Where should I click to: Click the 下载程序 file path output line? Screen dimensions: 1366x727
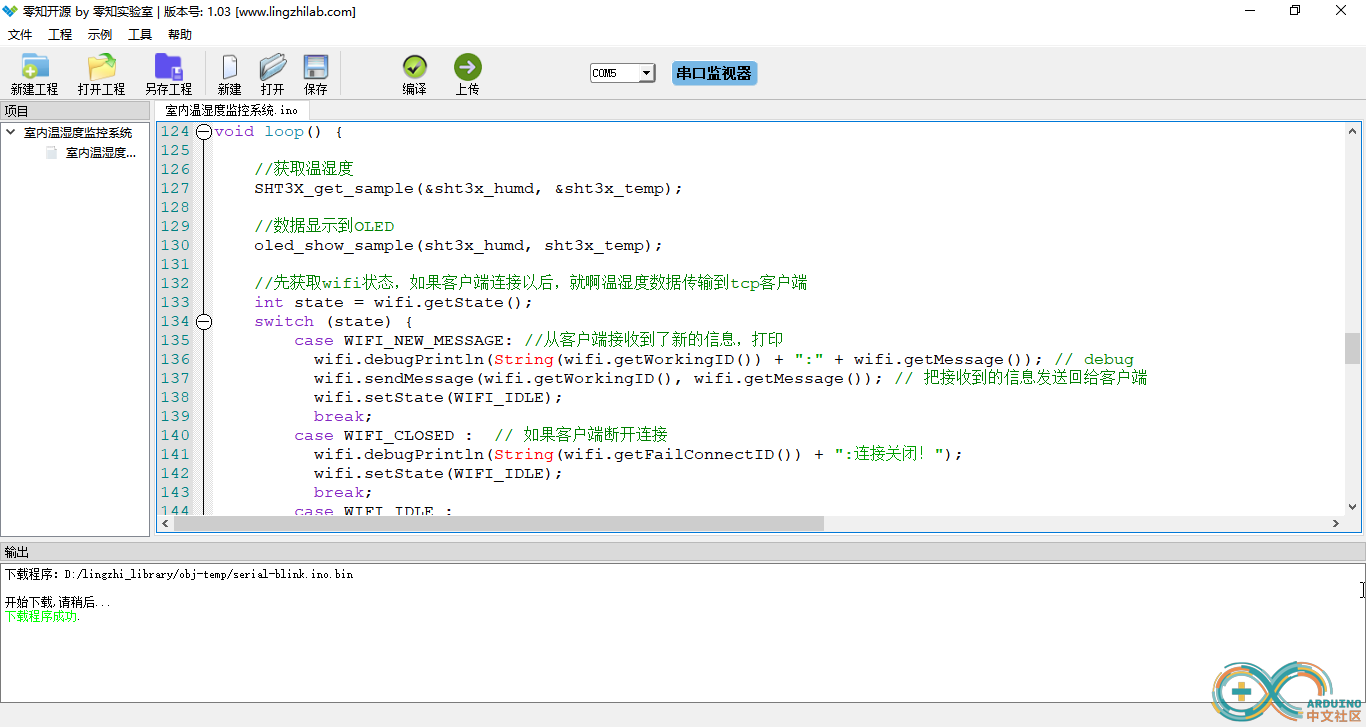click(x=179, y=575)
